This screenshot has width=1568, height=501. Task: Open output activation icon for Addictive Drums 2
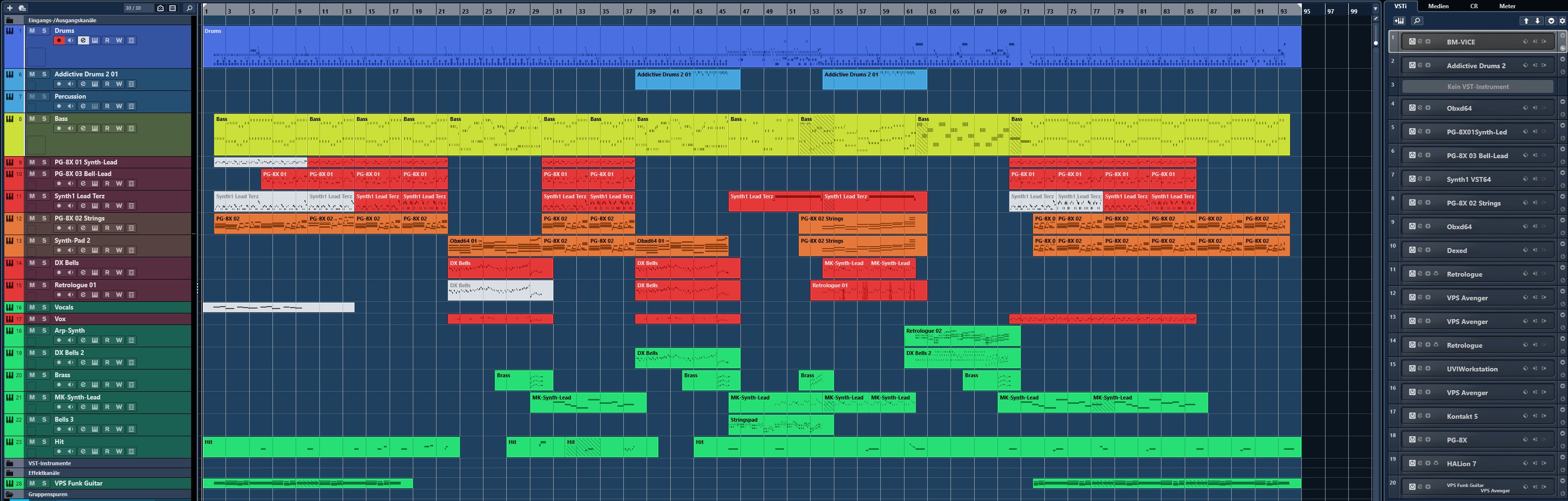click(x=1544, y=65)
